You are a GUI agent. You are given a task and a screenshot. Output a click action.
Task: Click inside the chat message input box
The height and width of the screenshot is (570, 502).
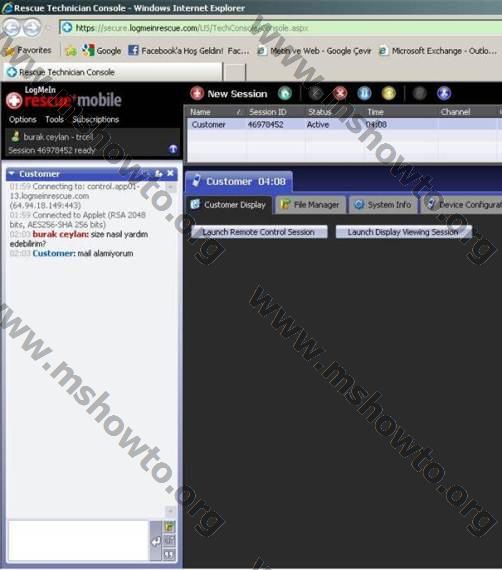click(79, 541)
